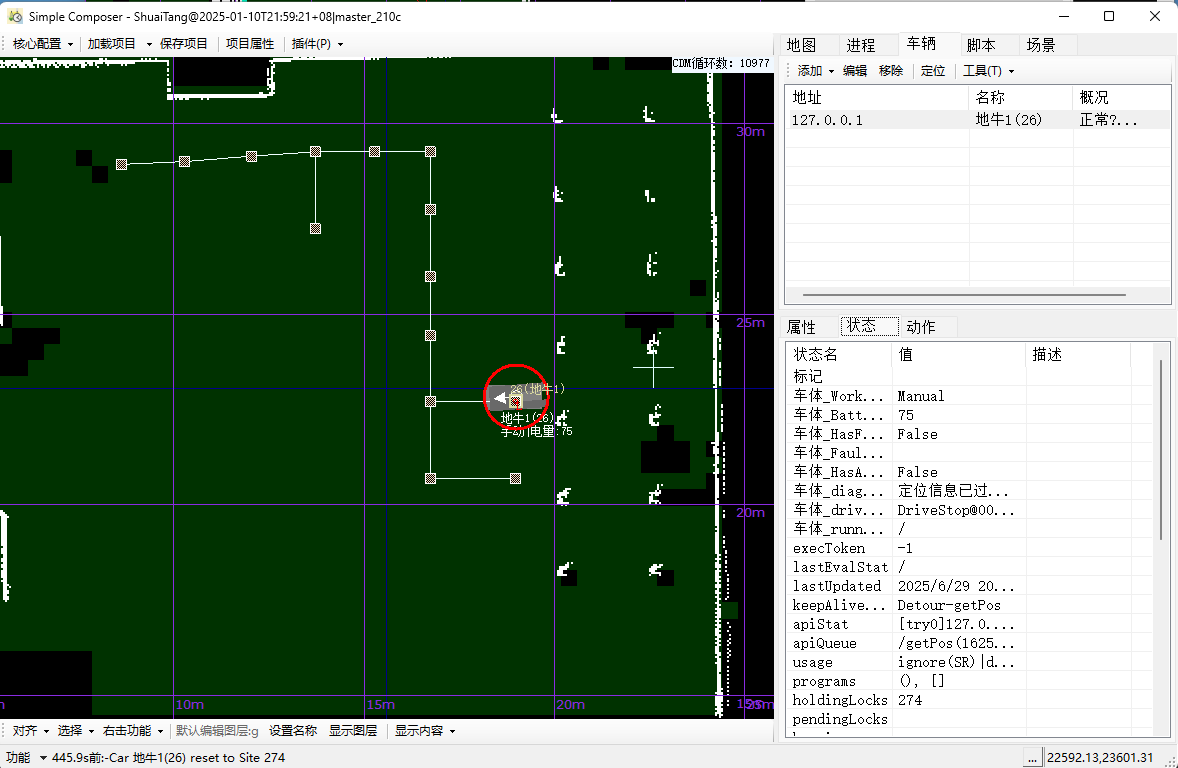Open the 动作 tab
Viewport: 1178px width, 768px height.
[920, 327]
